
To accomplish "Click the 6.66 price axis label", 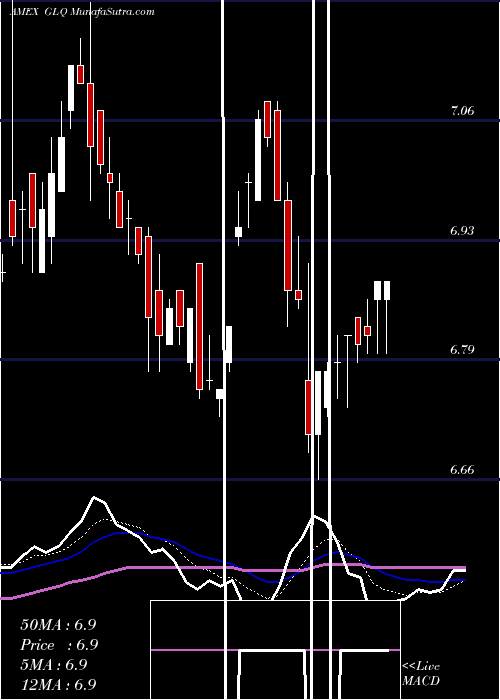I will click(462, 470).
